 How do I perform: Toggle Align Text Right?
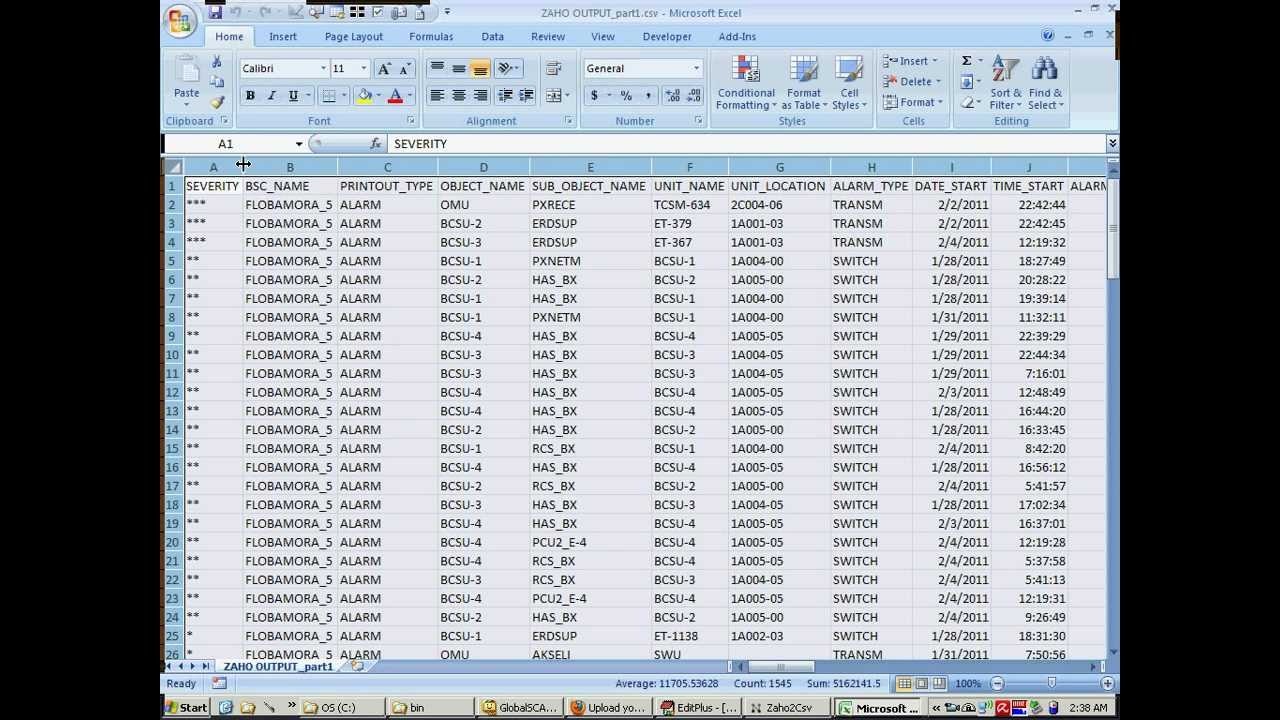[480, 96]
